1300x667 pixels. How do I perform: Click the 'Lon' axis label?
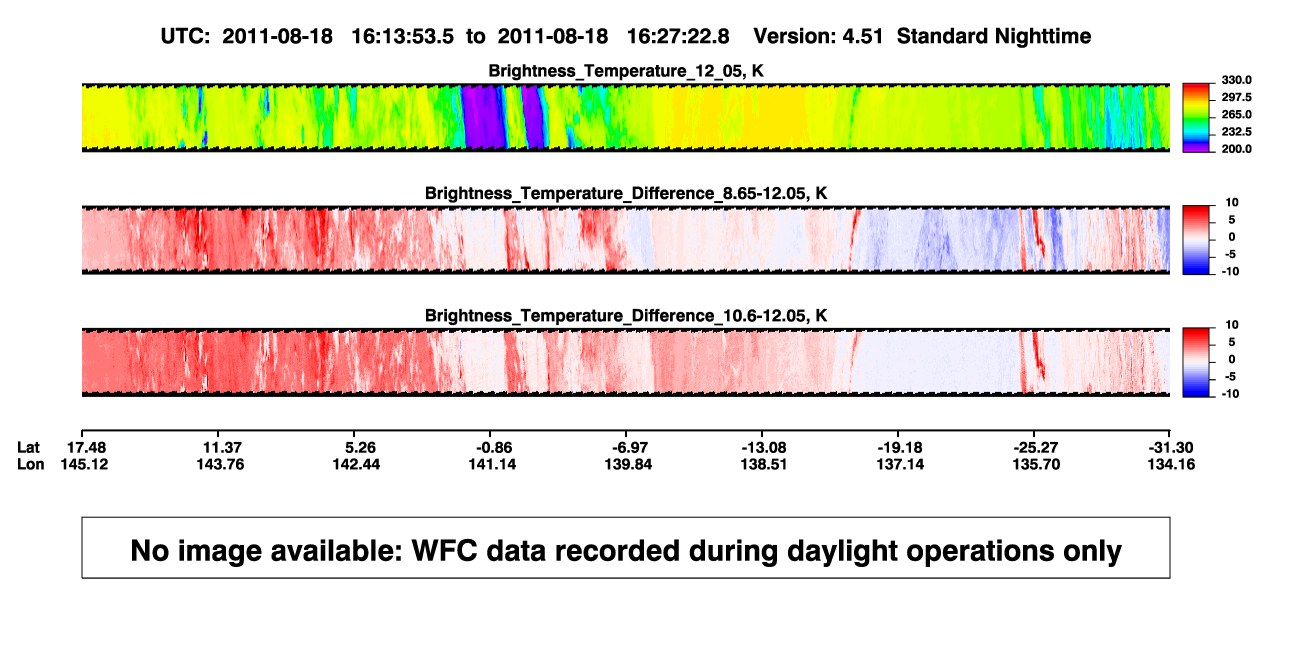pos(30,464)
